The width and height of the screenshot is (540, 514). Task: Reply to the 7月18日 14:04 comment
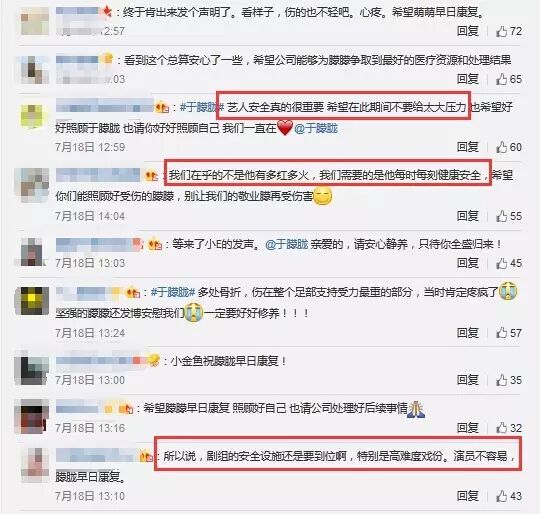(x=468, y=216)
